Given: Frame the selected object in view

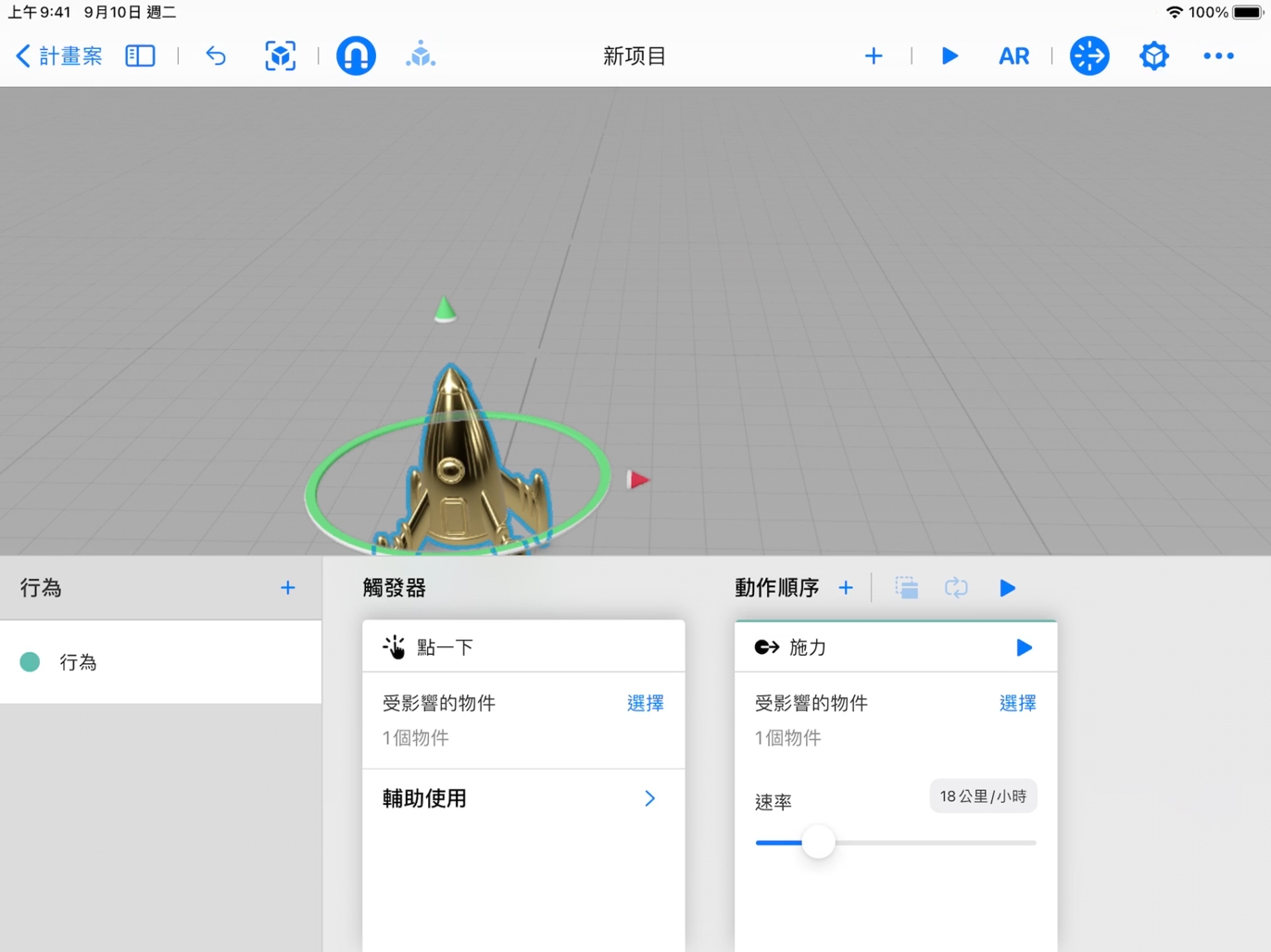Looking at the screenshot, I should click(x=280, y=56).
